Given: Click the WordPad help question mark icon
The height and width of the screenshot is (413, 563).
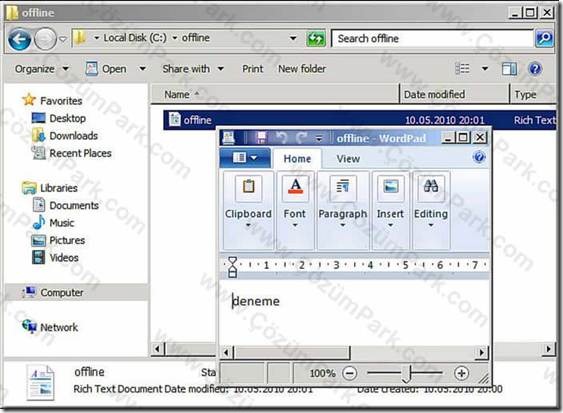Looking at the screenshot, I should pyautogui.click(x=479, y=157).
